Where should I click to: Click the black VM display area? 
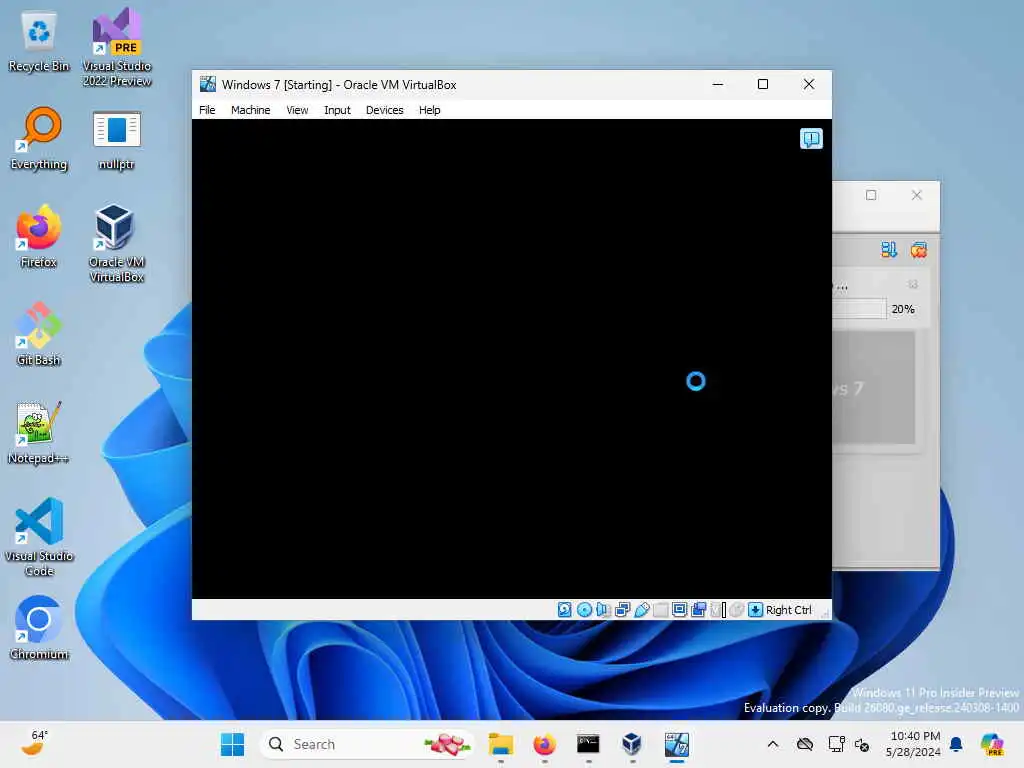pos(511,359)
